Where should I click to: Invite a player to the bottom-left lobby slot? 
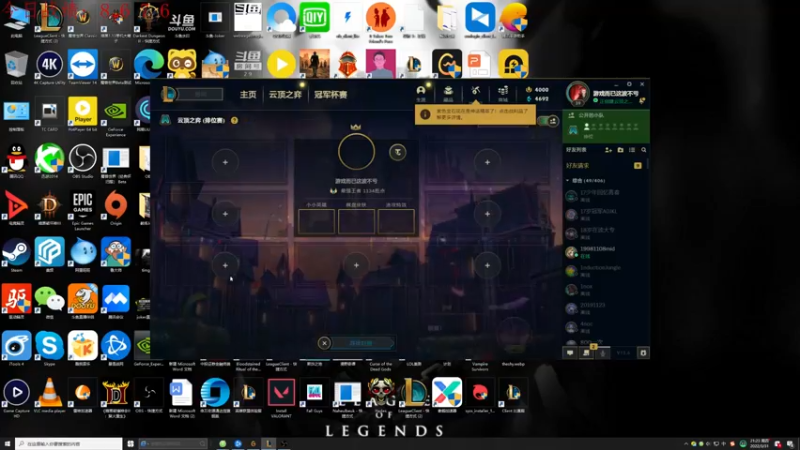coord(225,265)
